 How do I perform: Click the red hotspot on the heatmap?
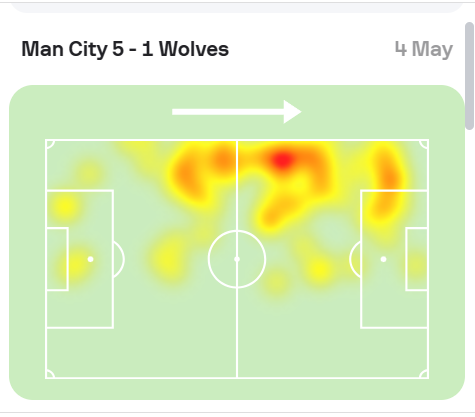(x=283, y=160)
